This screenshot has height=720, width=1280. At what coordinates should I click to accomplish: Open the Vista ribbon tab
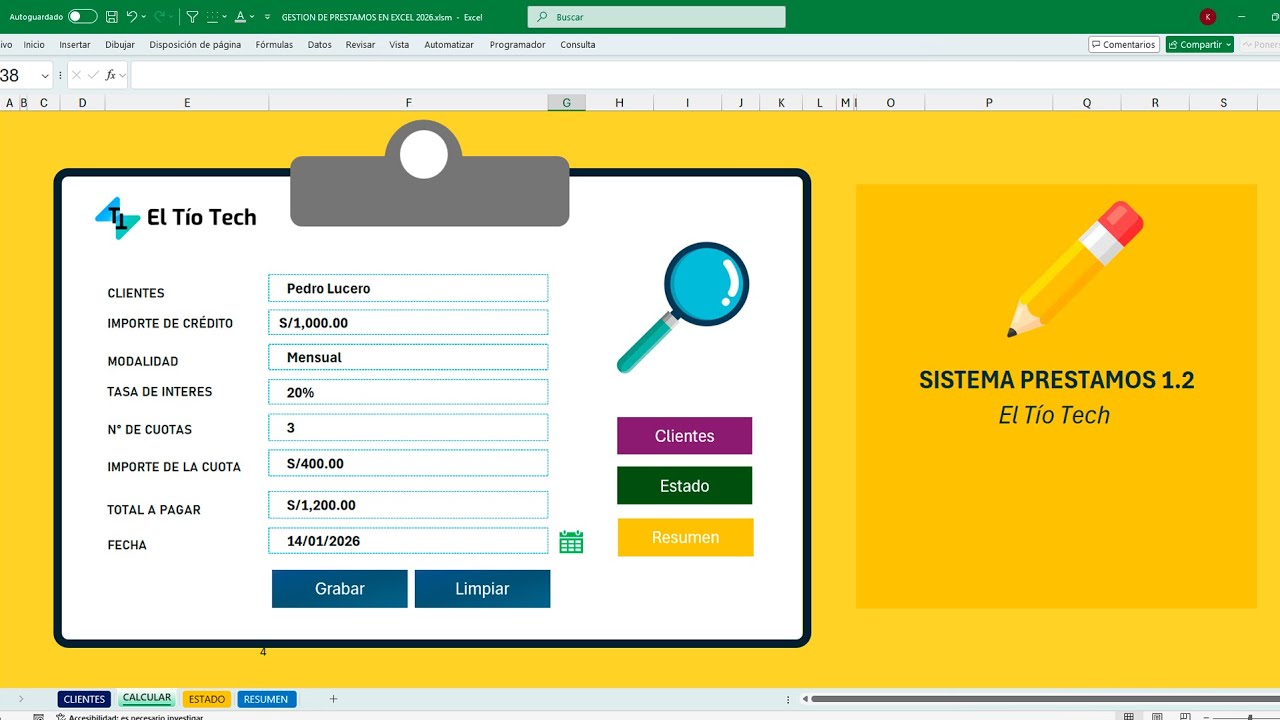pyautogui.click(x=399, y=45)
